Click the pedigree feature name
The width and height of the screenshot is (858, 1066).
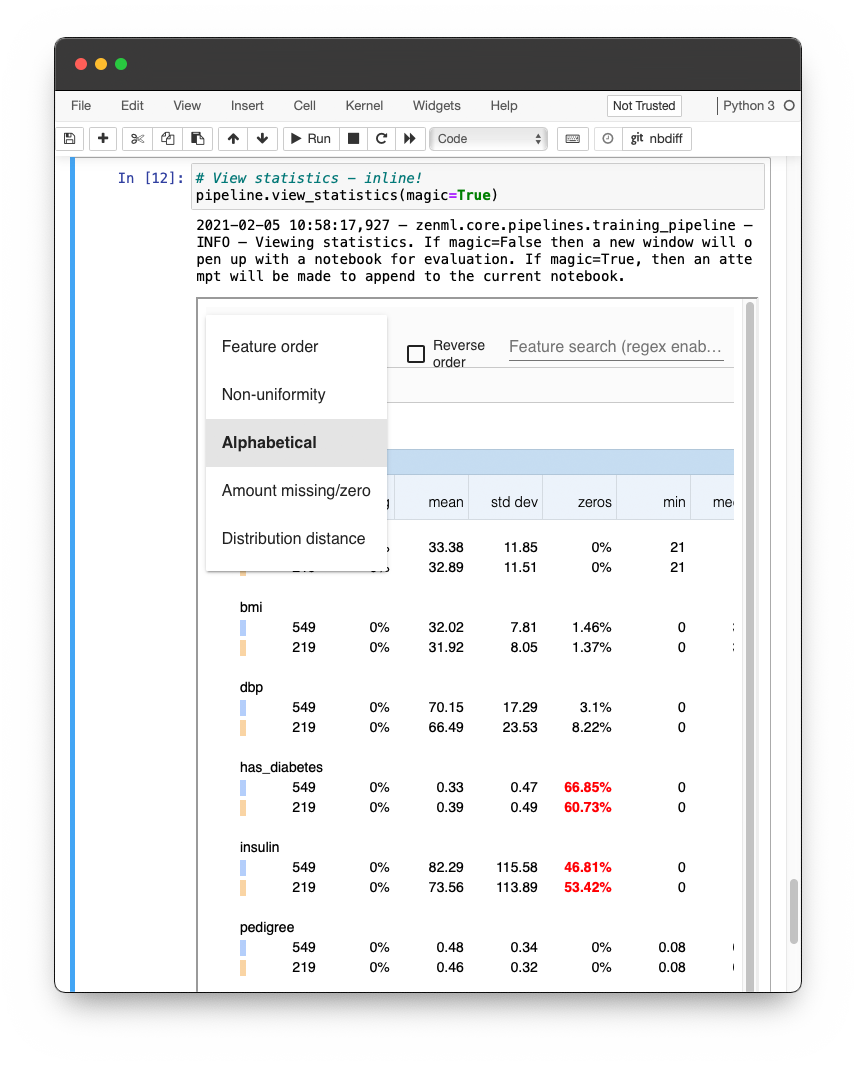tap(267, 927)
